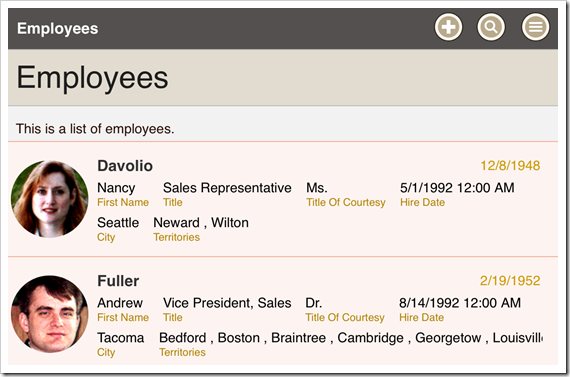Click the Tacoma city value
570x377 pixels.
tap(120, 338)
